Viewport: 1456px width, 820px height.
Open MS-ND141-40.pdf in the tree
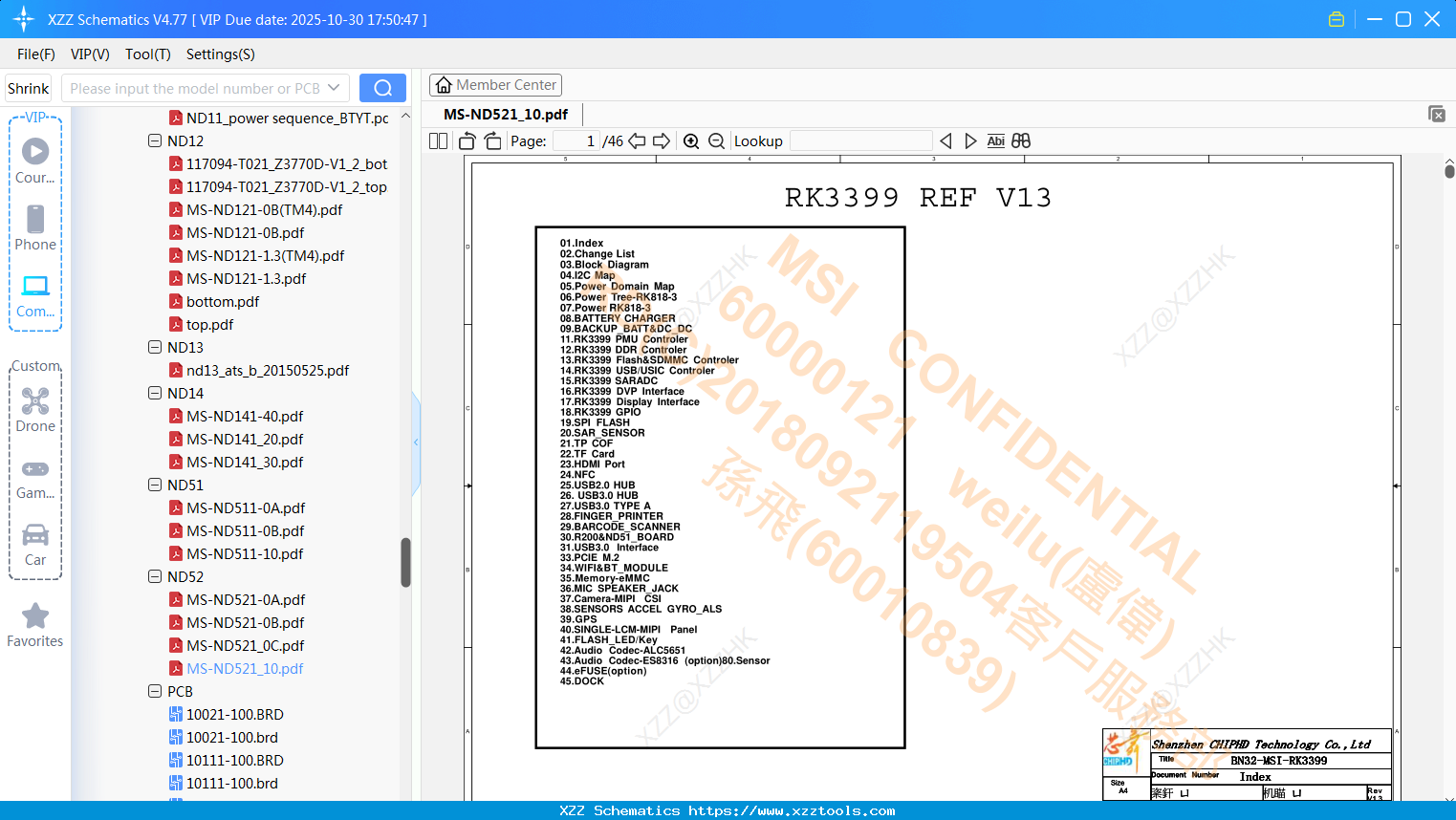(x=245, y=417)
